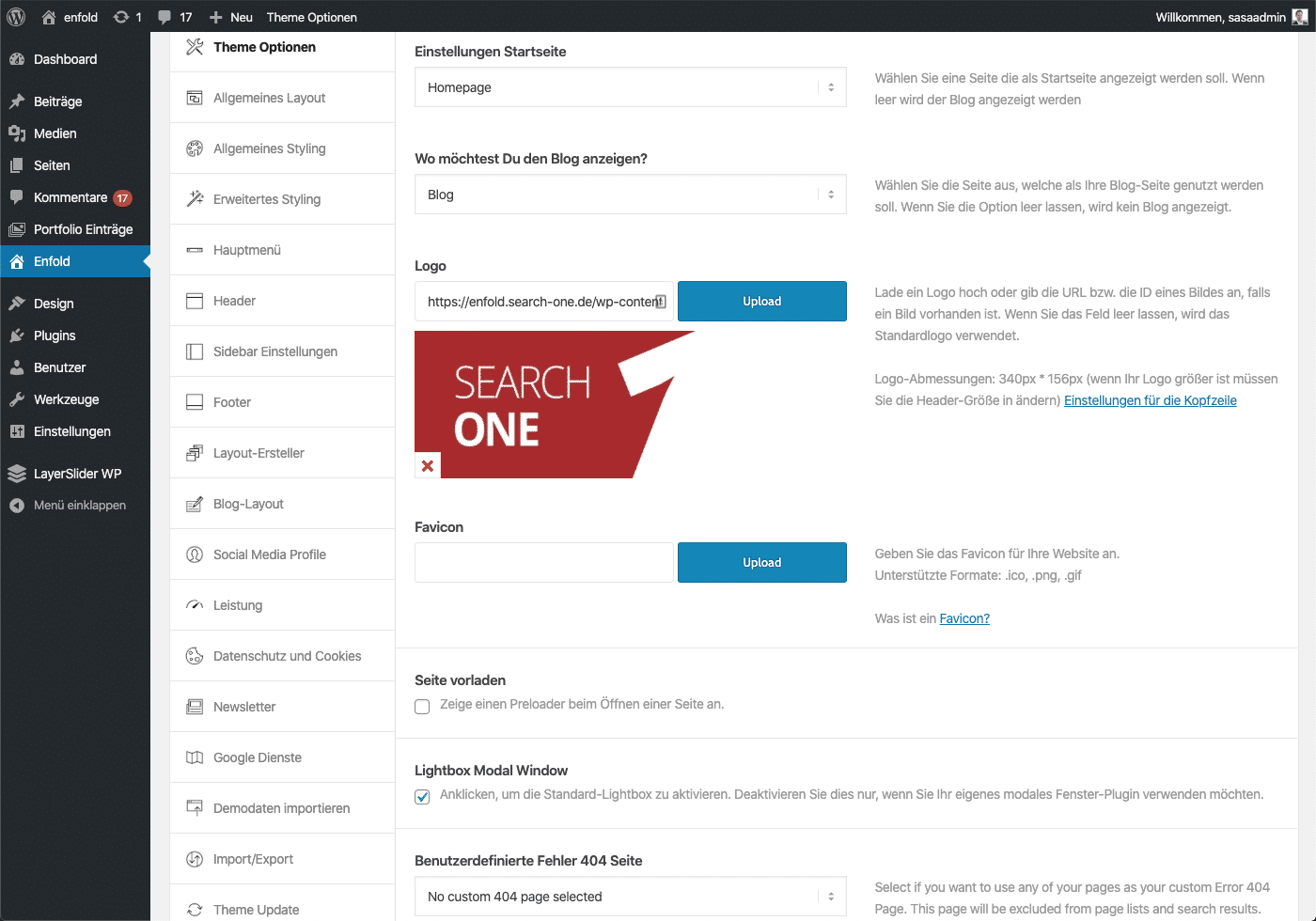Open the Homepage start page dropdown

(x=631, y=87)
